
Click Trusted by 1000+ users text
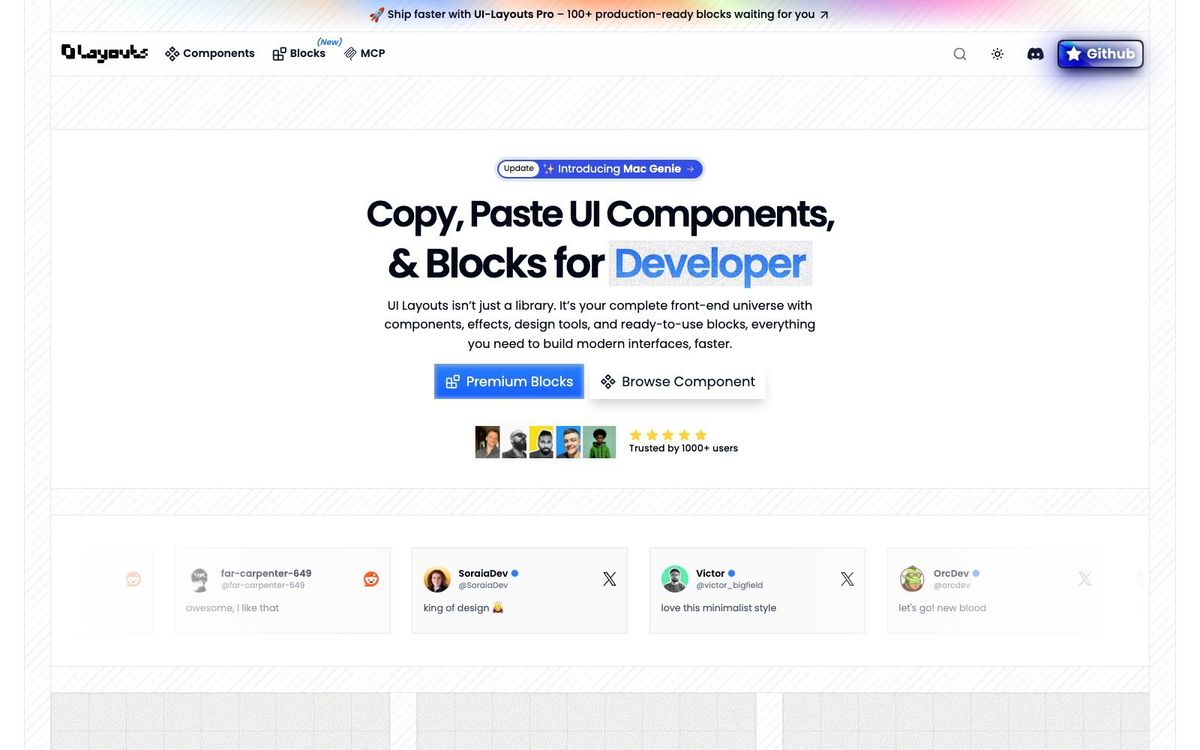pos(683,448)
